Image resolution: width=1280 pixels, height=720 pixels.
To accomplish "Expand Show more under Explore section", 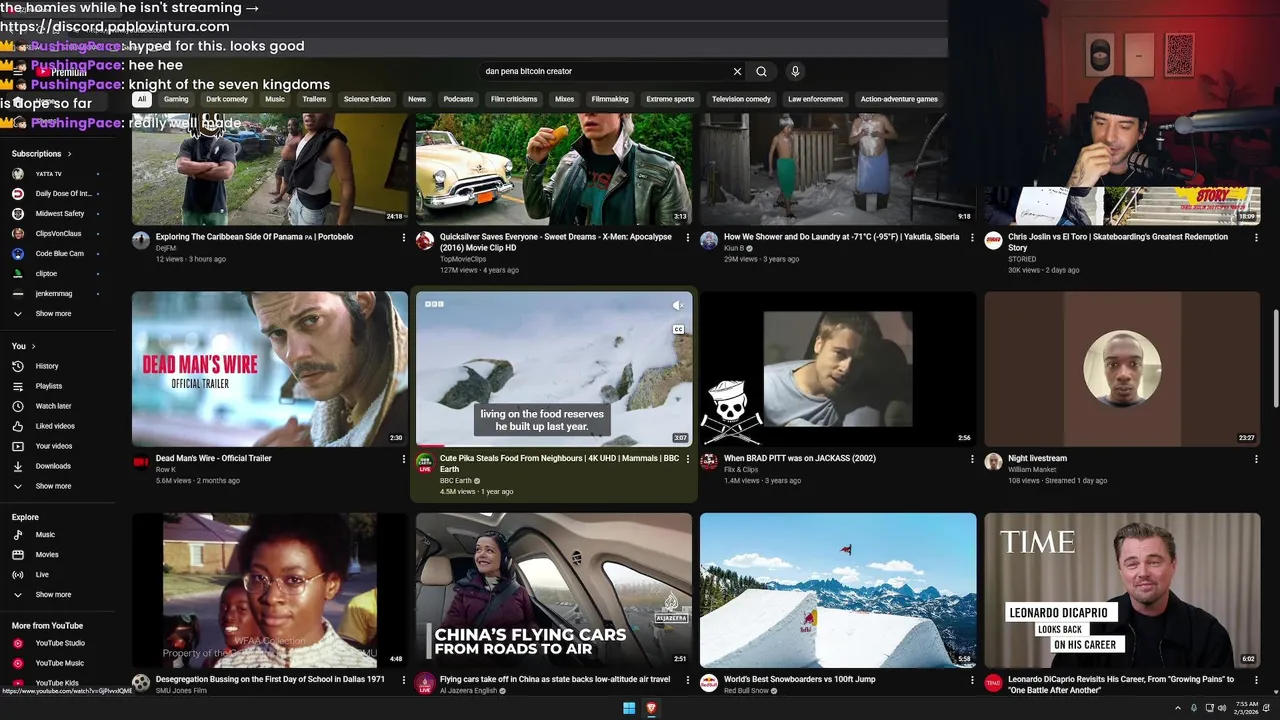I will [x=60, y=595].
